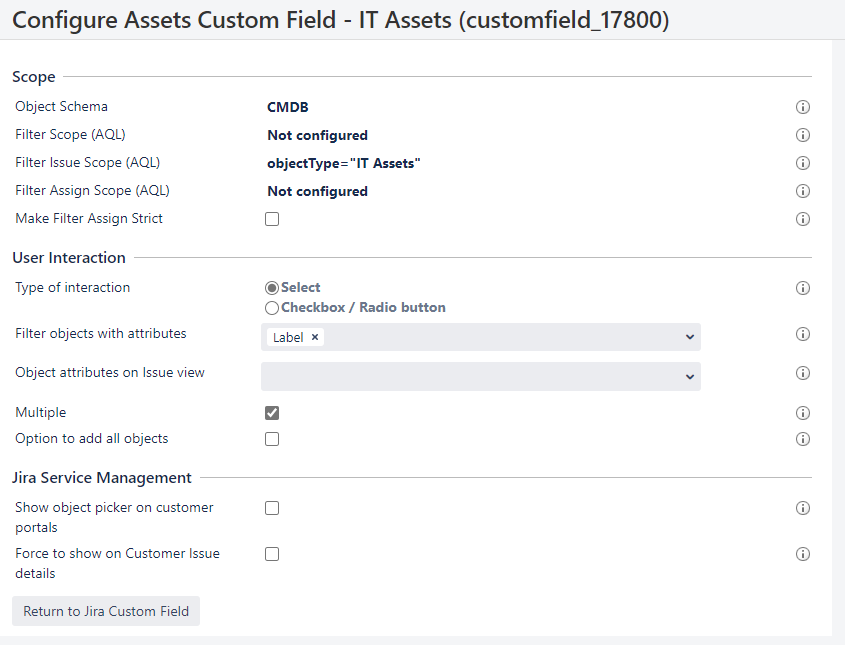
Task: Enable Show object picker on customer portals
Action: pyautogui.click(x=271, y=507)
